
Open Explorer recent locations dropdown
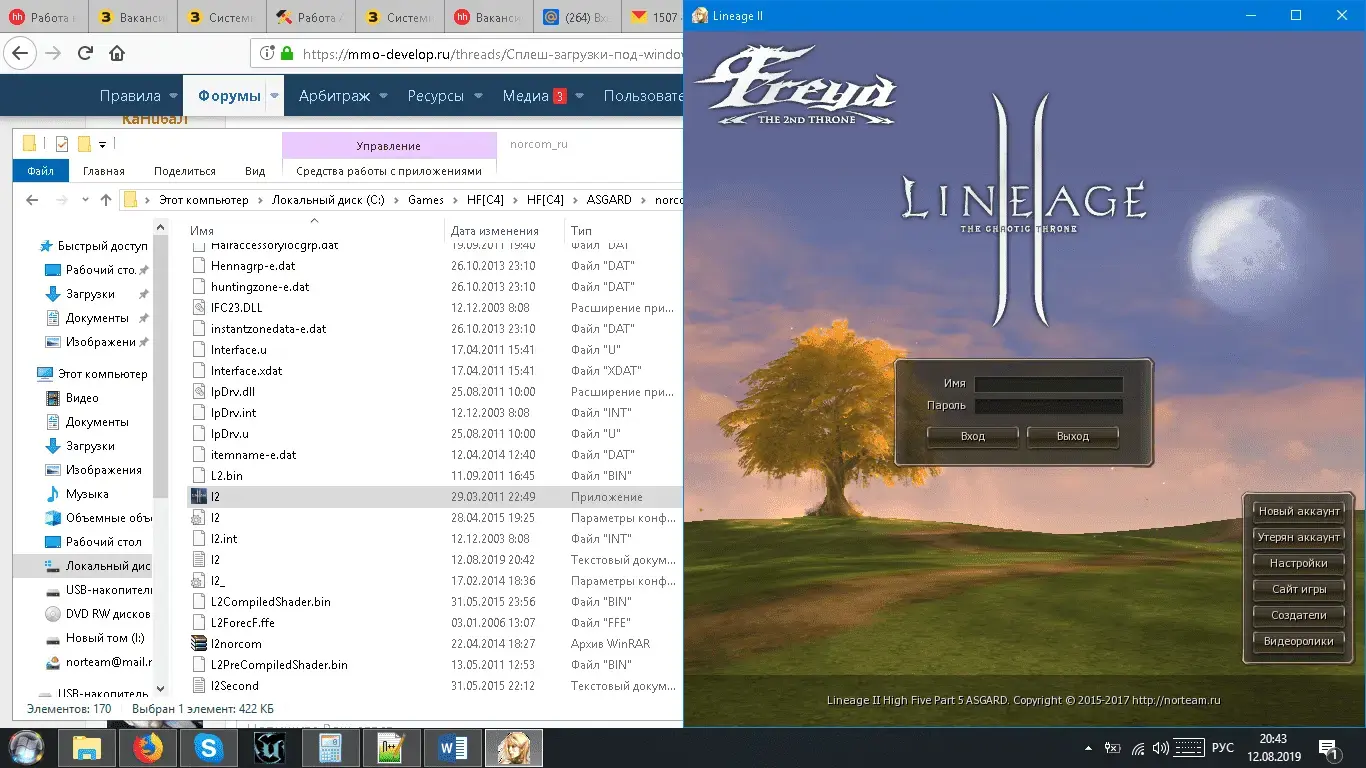point(83,200)
